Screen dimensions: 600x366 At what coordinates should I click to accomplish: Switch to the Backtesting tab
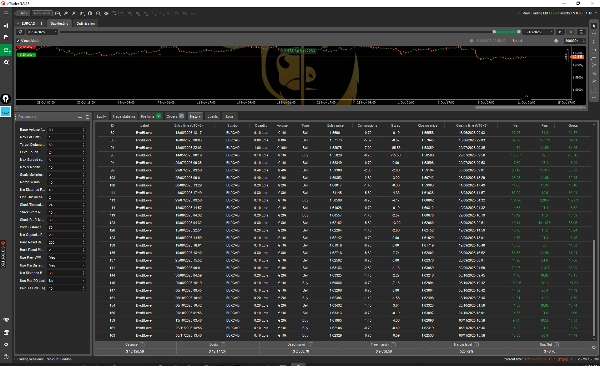[x=59, y=23]
